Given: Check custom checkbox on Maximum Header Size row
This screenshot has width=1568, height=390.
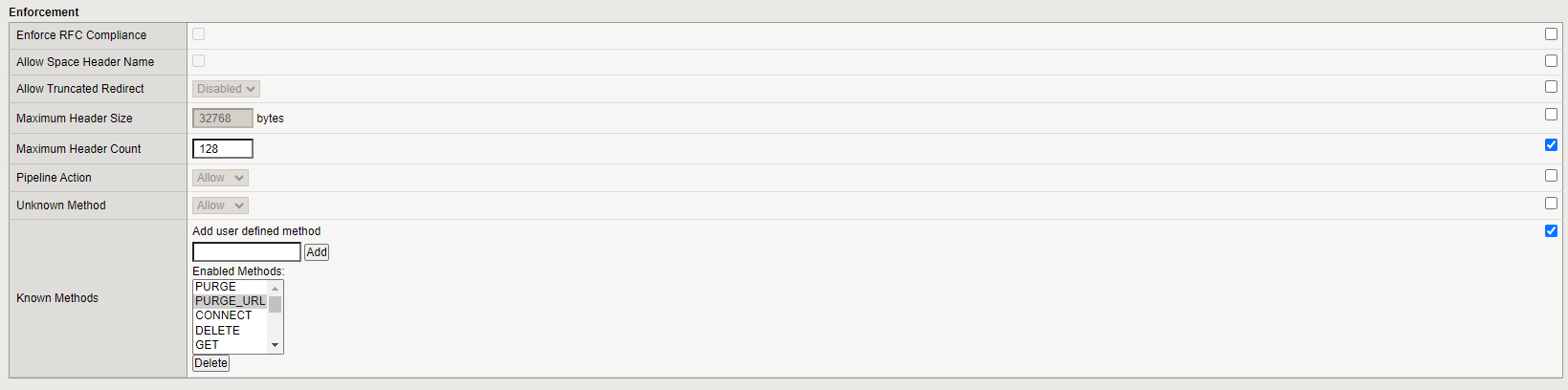Looking at the screenshot, I should 1551,115.
